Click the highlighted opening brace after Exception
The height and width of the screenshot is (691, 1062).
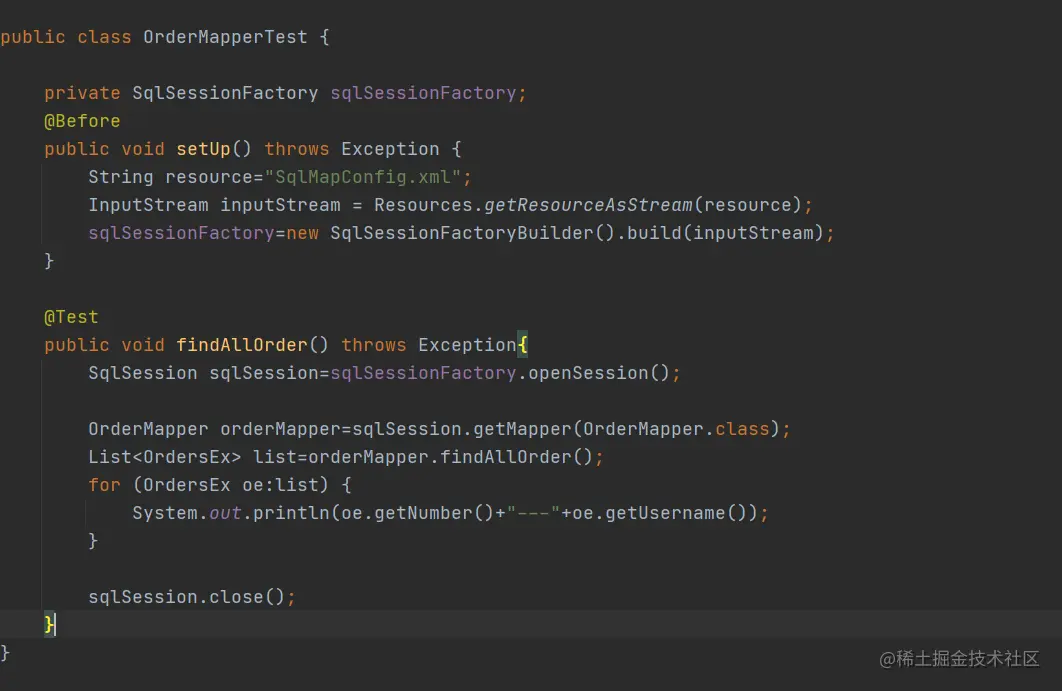point(522,345)
